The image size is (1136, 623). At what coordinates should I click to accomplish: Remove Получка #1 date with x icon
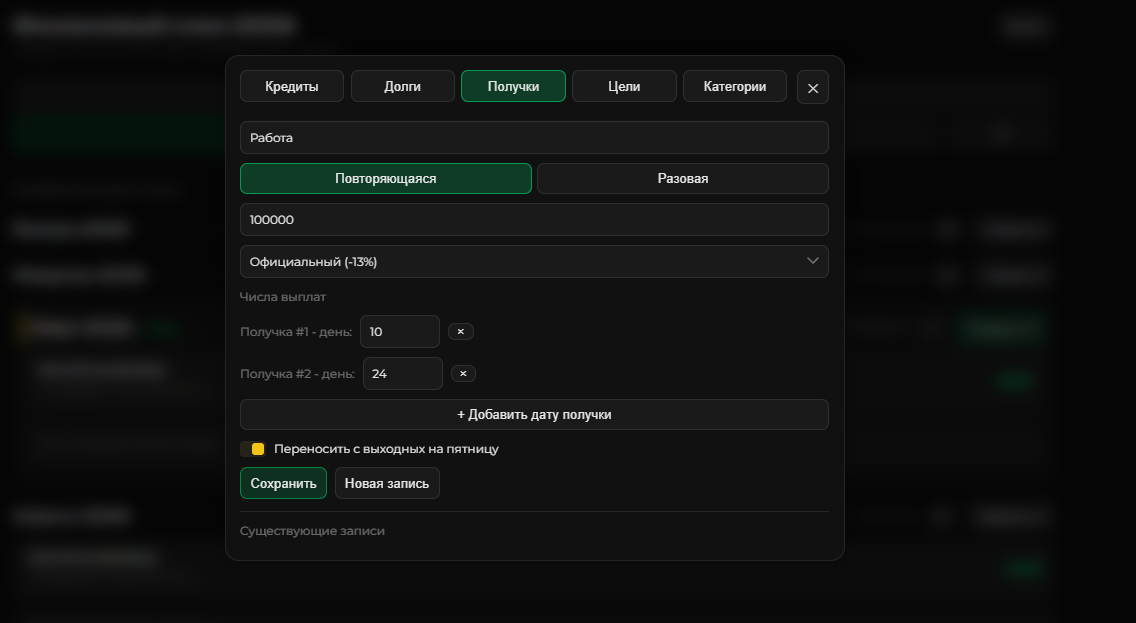[460, 332]
